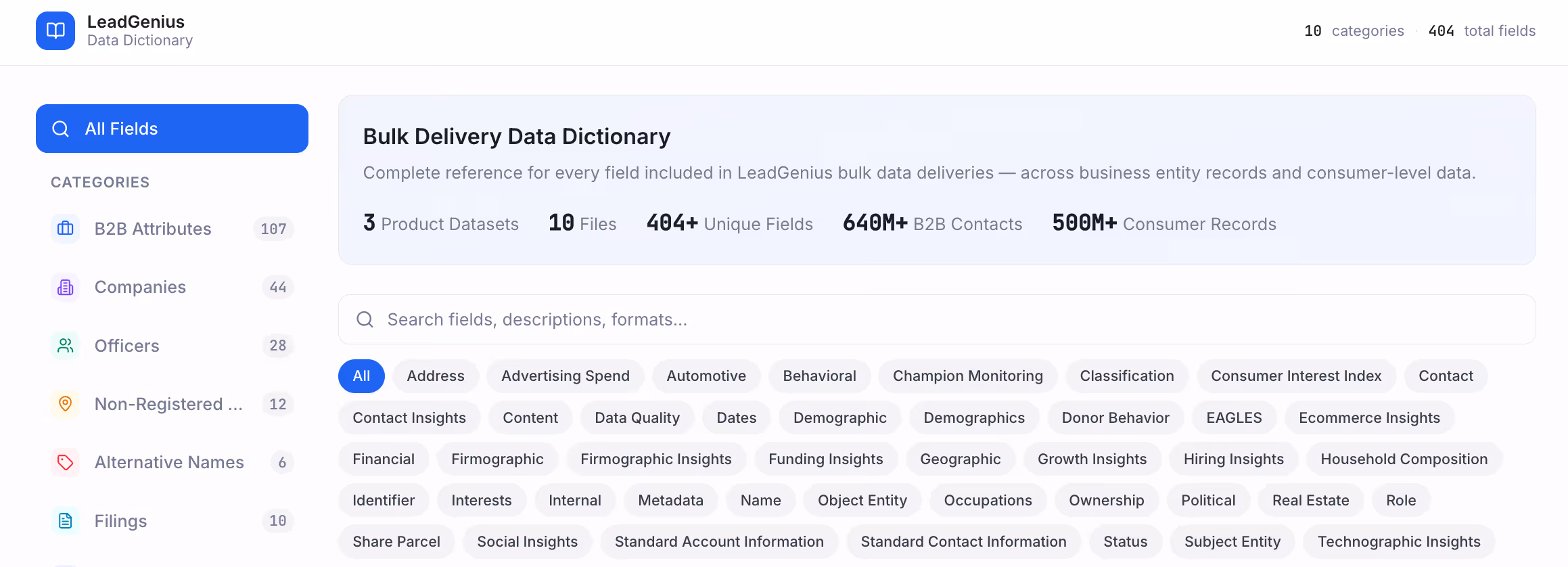1568x567 pixels.
Task: Click the Officers people icon
Action: [66, 346]
